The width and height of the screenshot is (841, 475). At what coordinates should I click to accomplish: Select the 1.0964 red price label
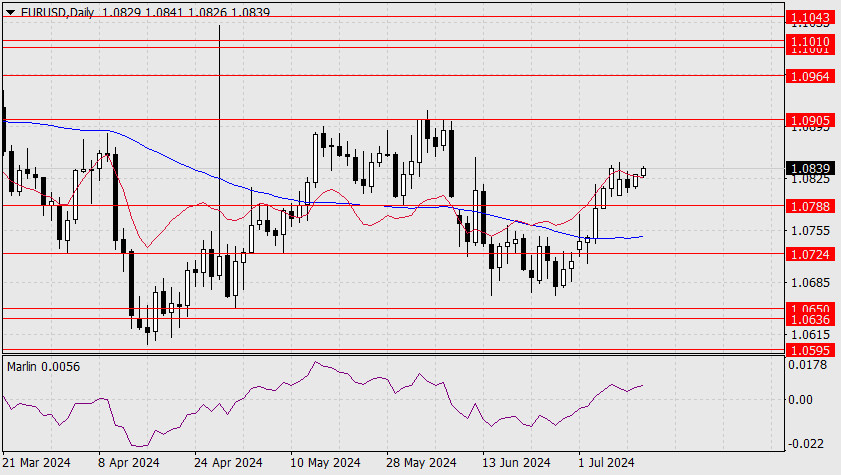coord(810,76)
